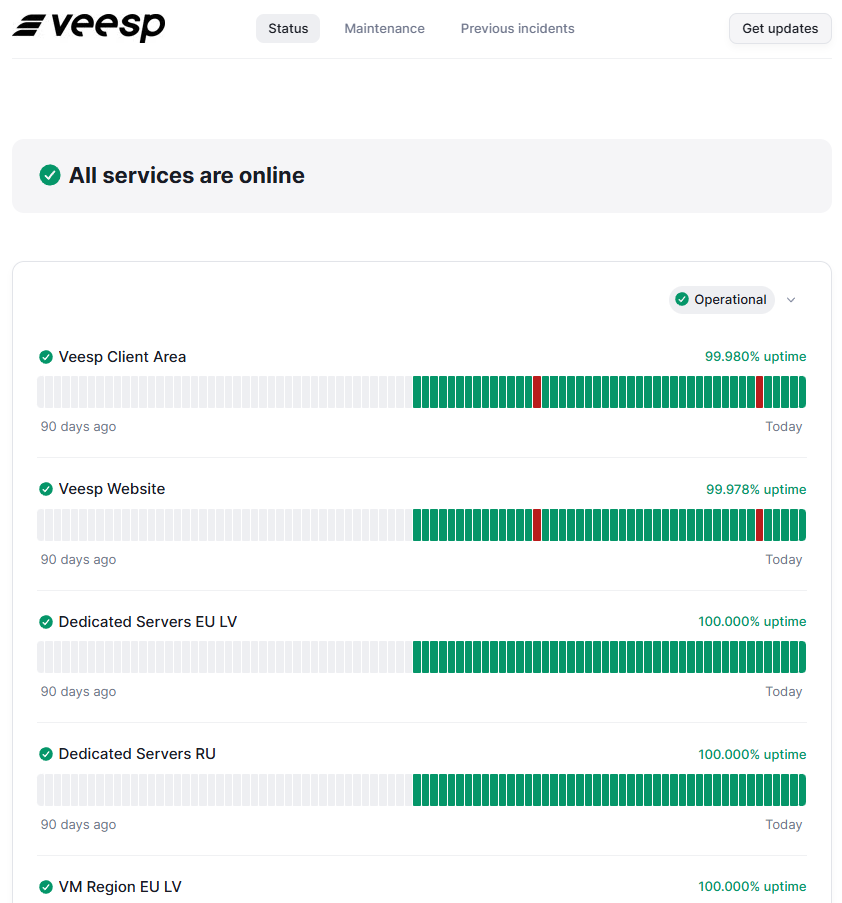Click check icon next to Dedicated Servers EU LV
Viewport: 842px width, 903px height.
click(46, 622)
